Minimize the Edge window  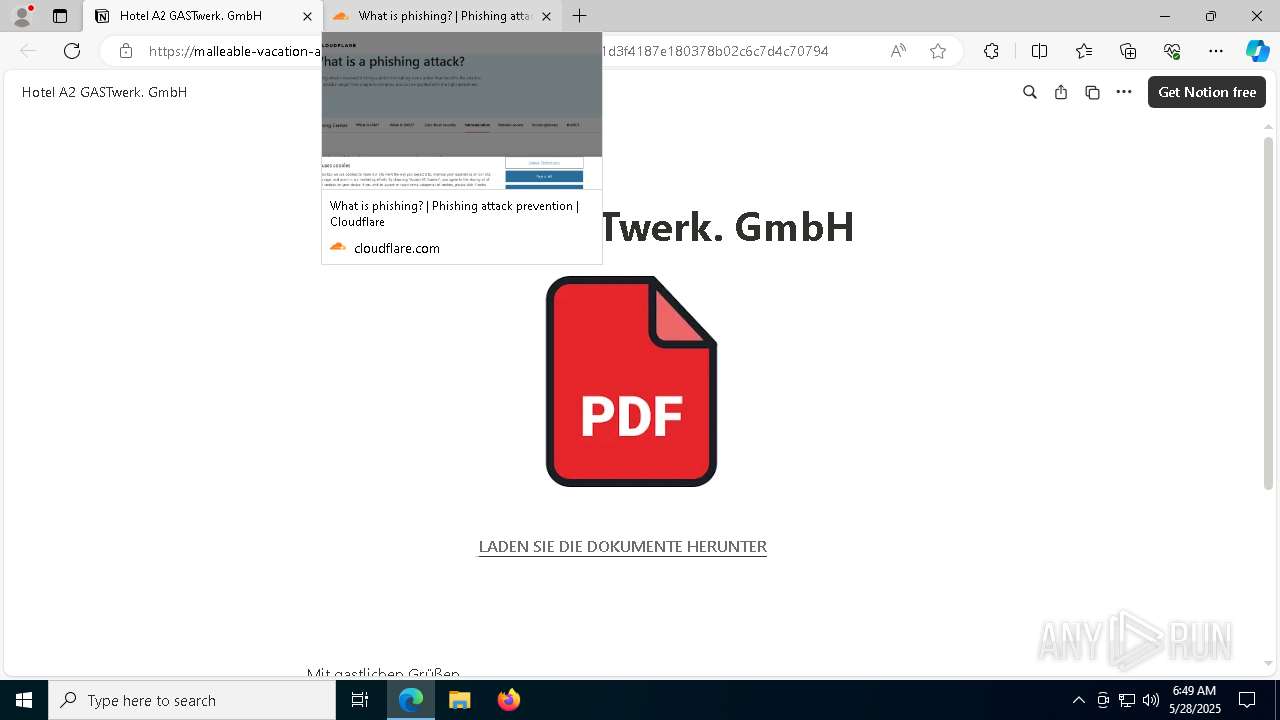point(1165,16)
